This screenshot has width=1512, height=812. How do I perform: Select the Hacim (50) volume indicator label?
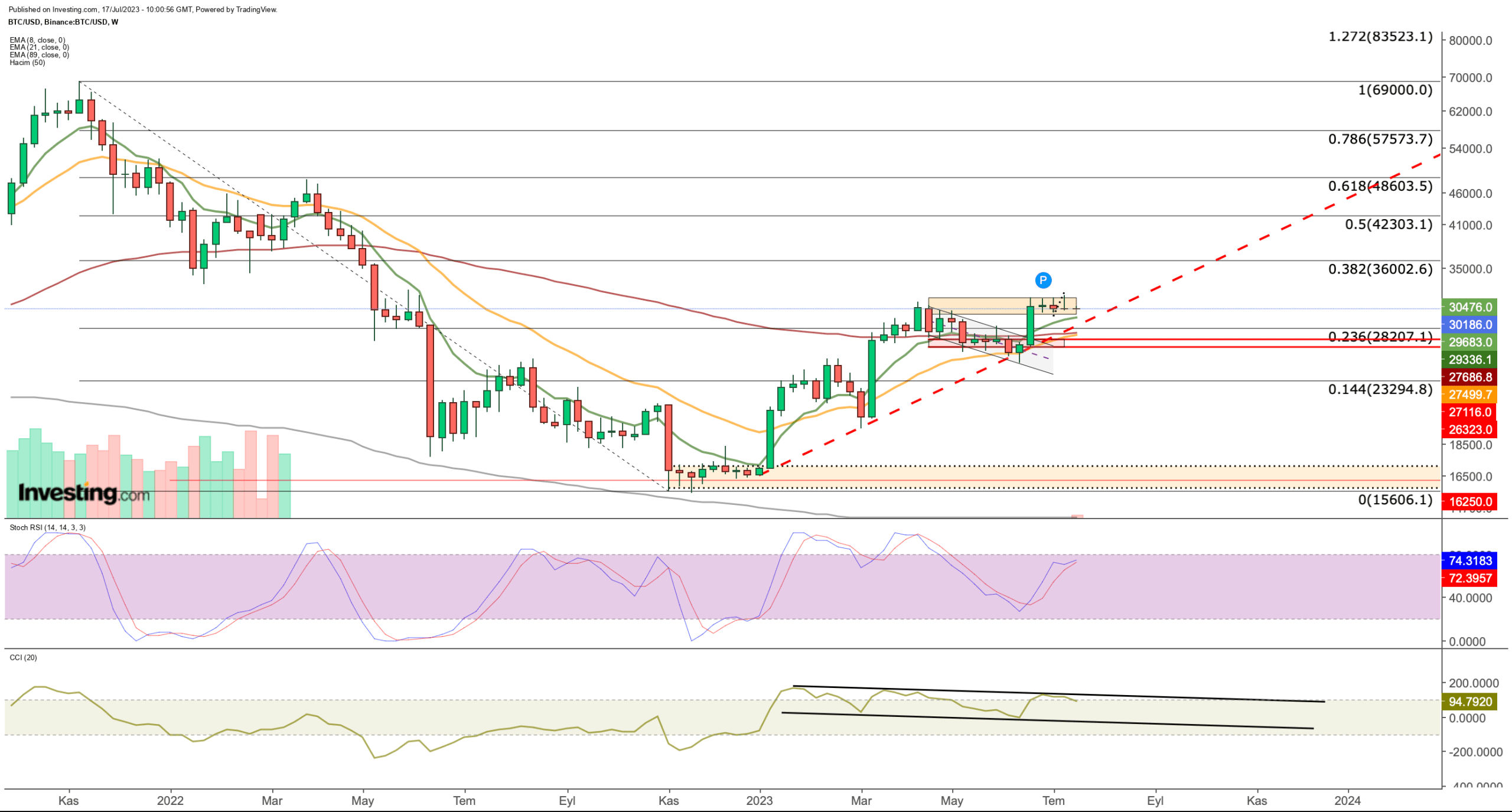pyautogui.click(x=27, y=63)
